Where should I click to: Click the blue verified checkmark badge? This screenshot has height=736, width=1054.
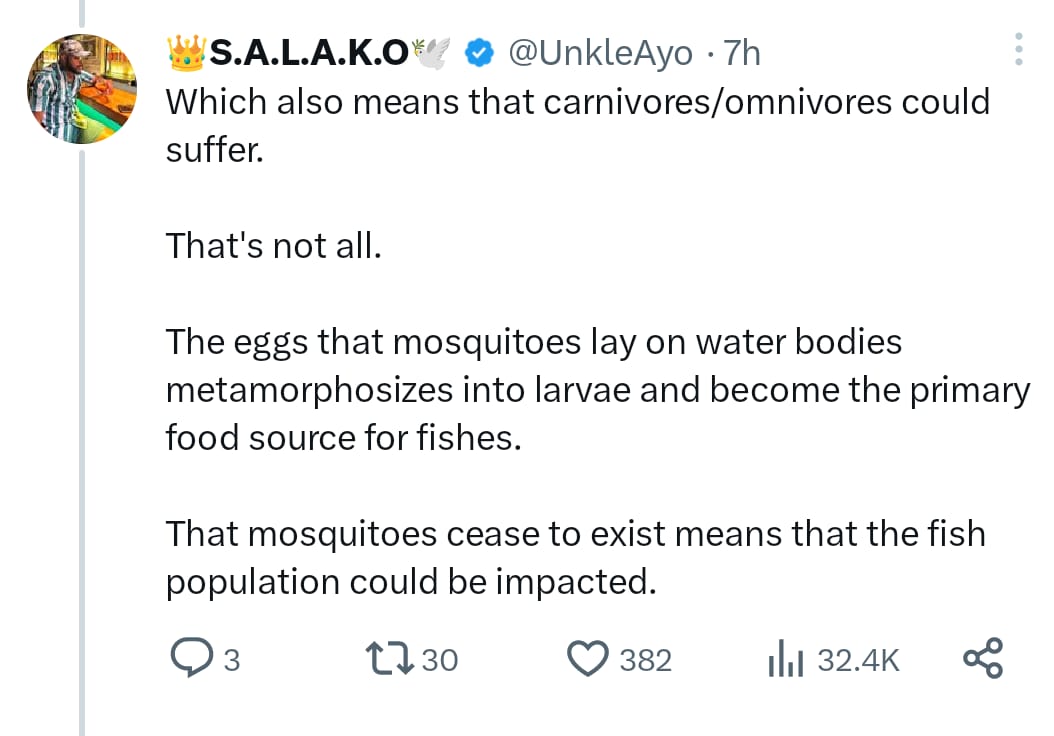[x=479, y=52]
